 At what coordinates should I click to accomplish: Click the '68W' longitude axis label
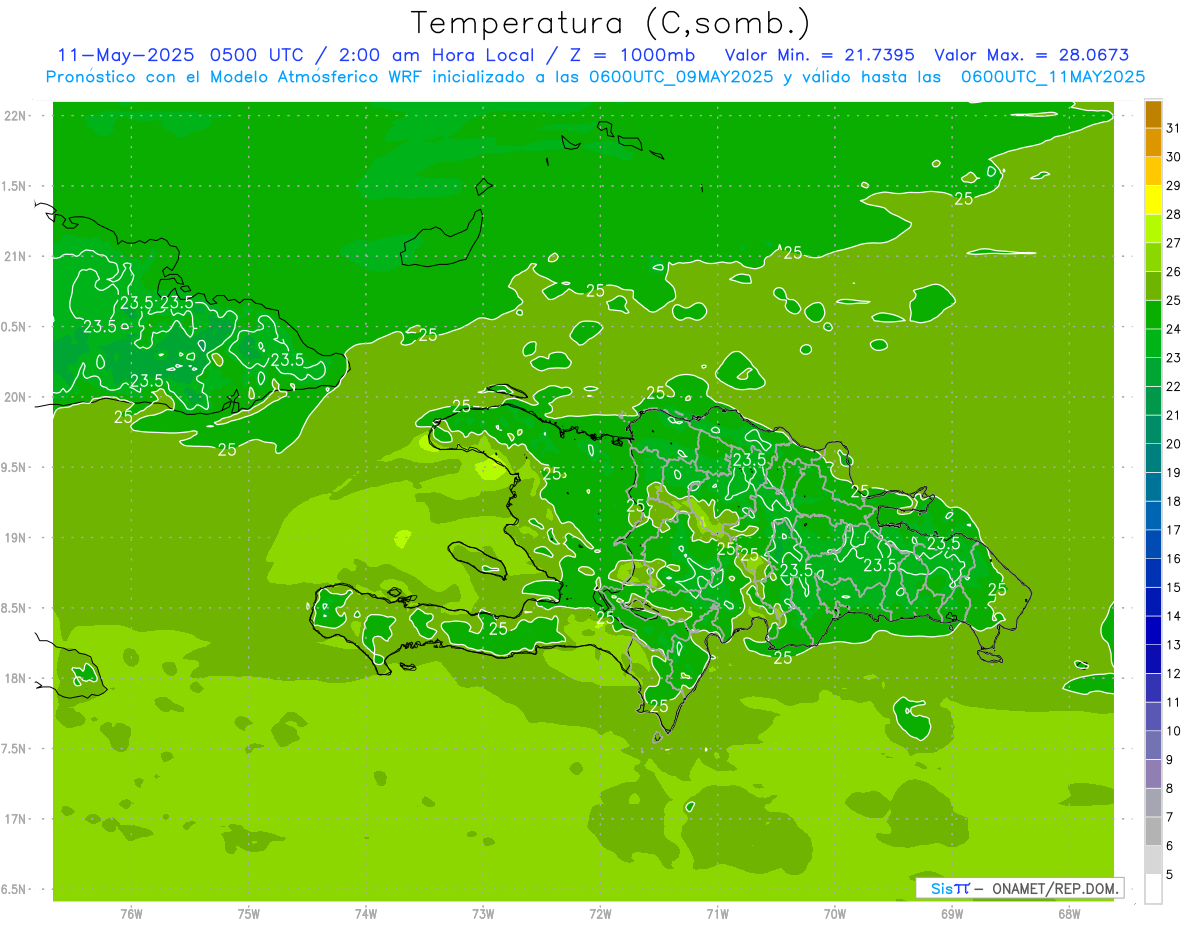1069,914
